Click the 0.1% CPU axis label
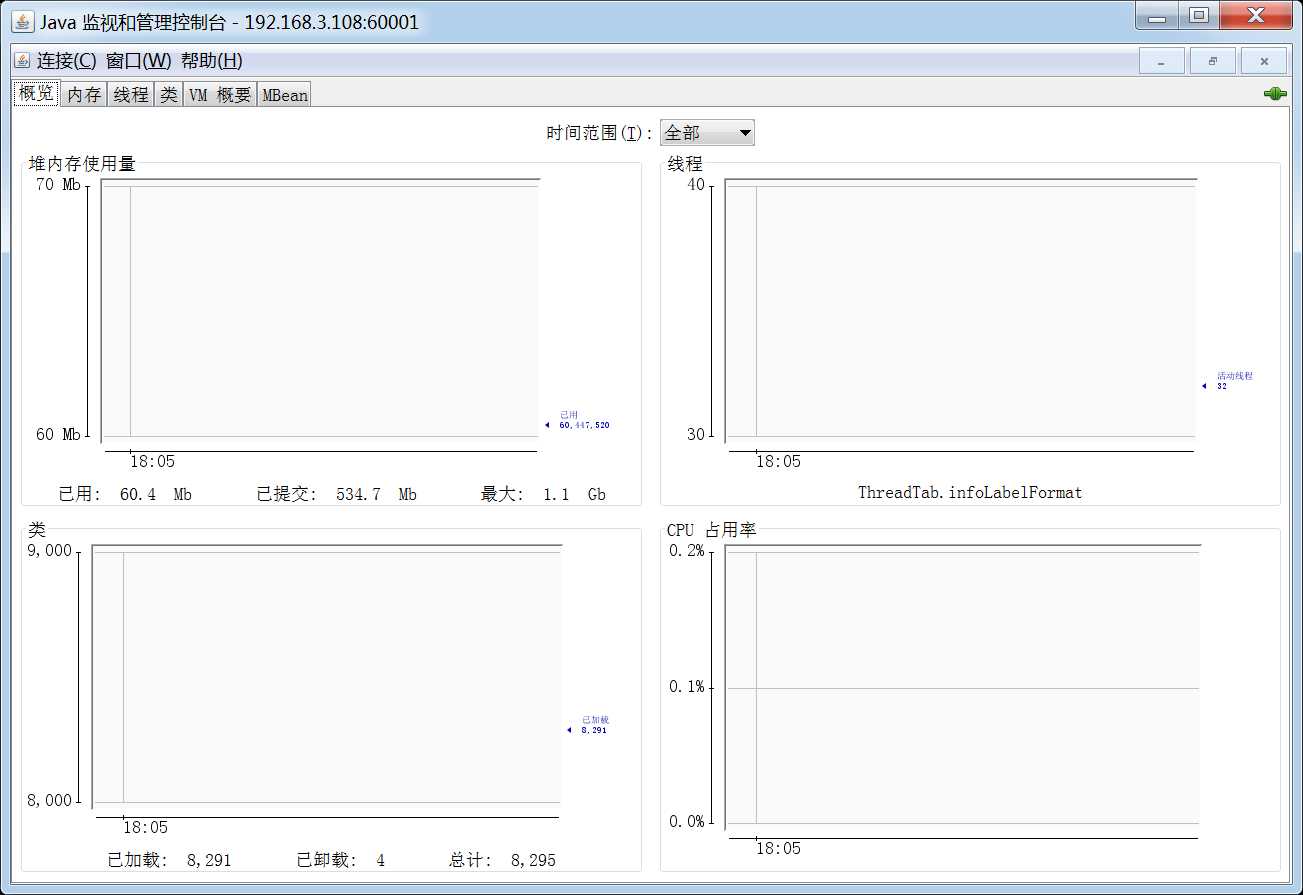This screenshot has height=895, width=1303. (x=686, y=687)
